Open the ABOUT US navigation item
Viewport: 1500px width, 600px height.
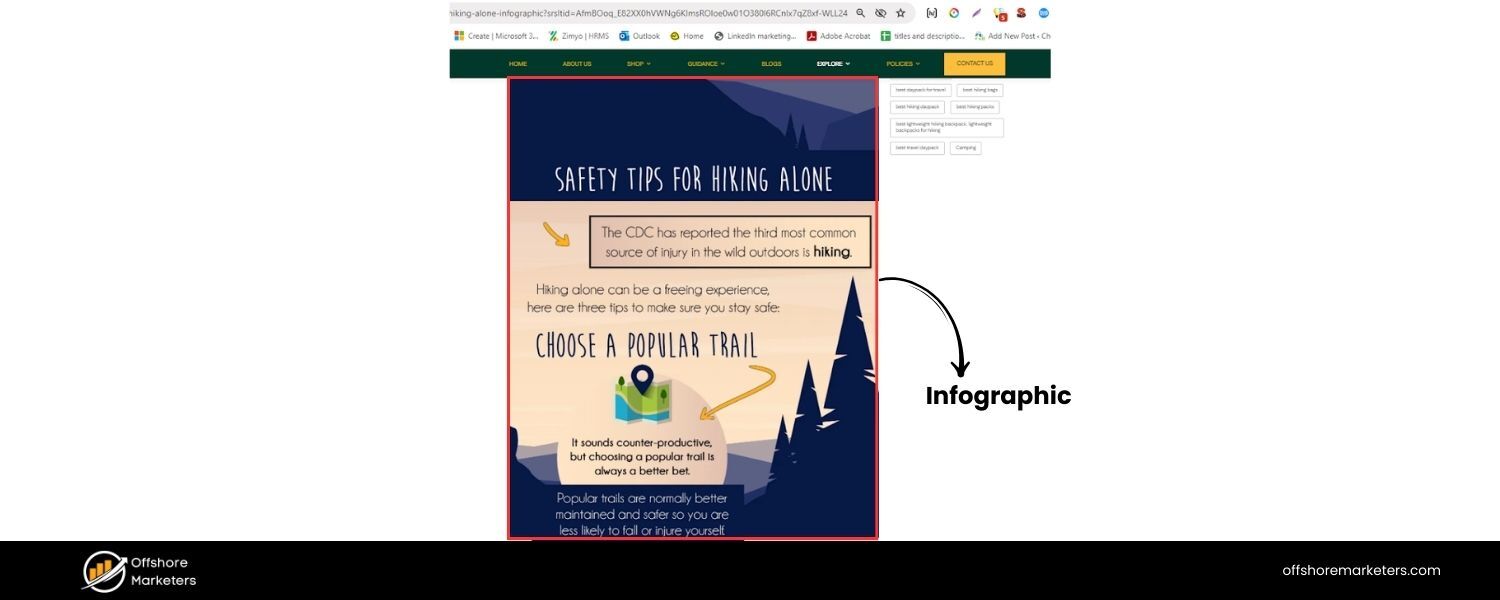(577, 63)
